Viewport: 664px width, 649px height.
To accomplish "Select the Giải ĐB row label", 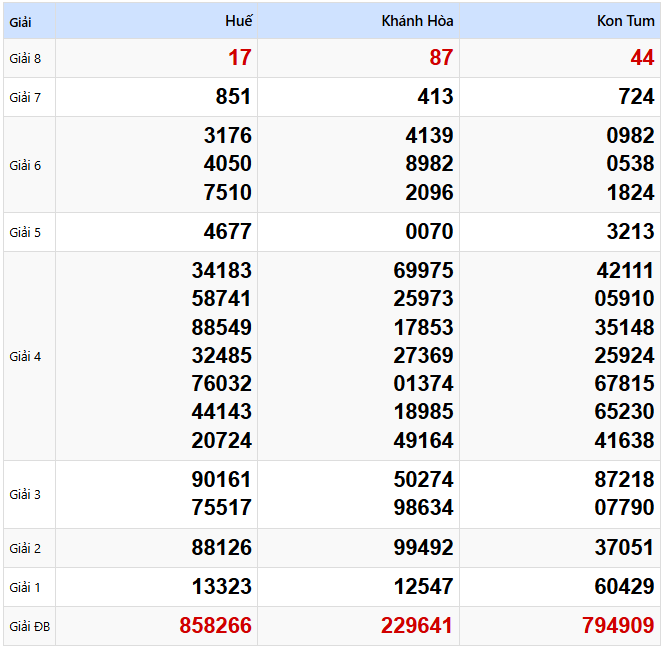I will coord(29,627).
